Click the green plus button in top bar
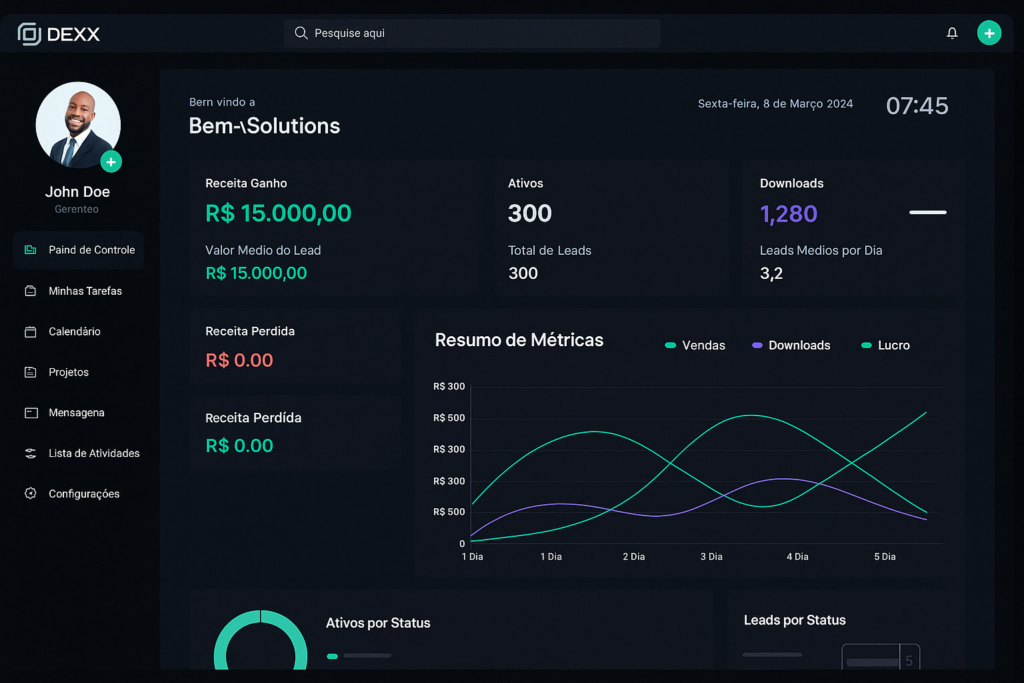1024x683 pixels. [x=989, y=33]
